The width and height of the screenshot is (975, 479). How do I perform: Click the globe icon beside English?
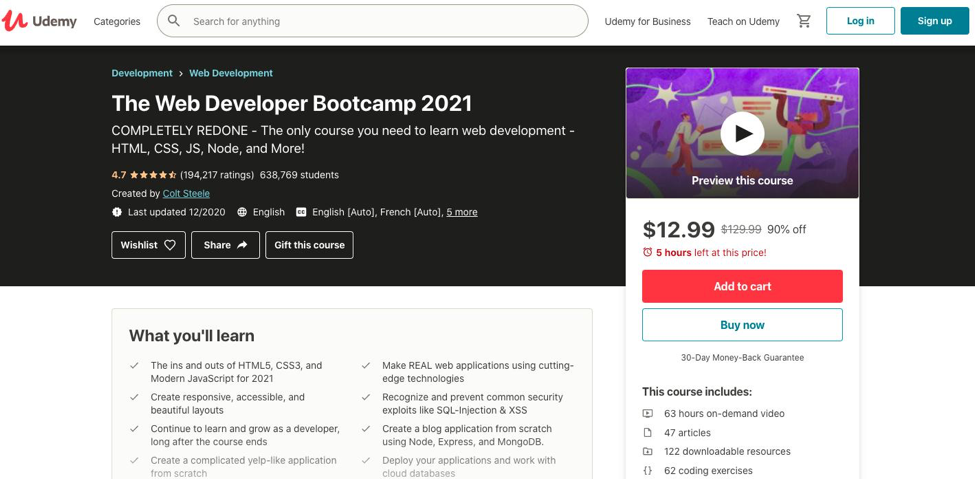tap(242, 212)
